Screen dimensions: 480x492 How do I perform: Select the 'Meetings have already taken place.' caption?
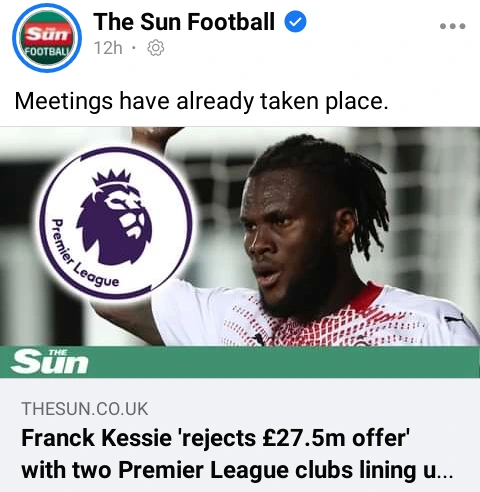tap(201, 101)
